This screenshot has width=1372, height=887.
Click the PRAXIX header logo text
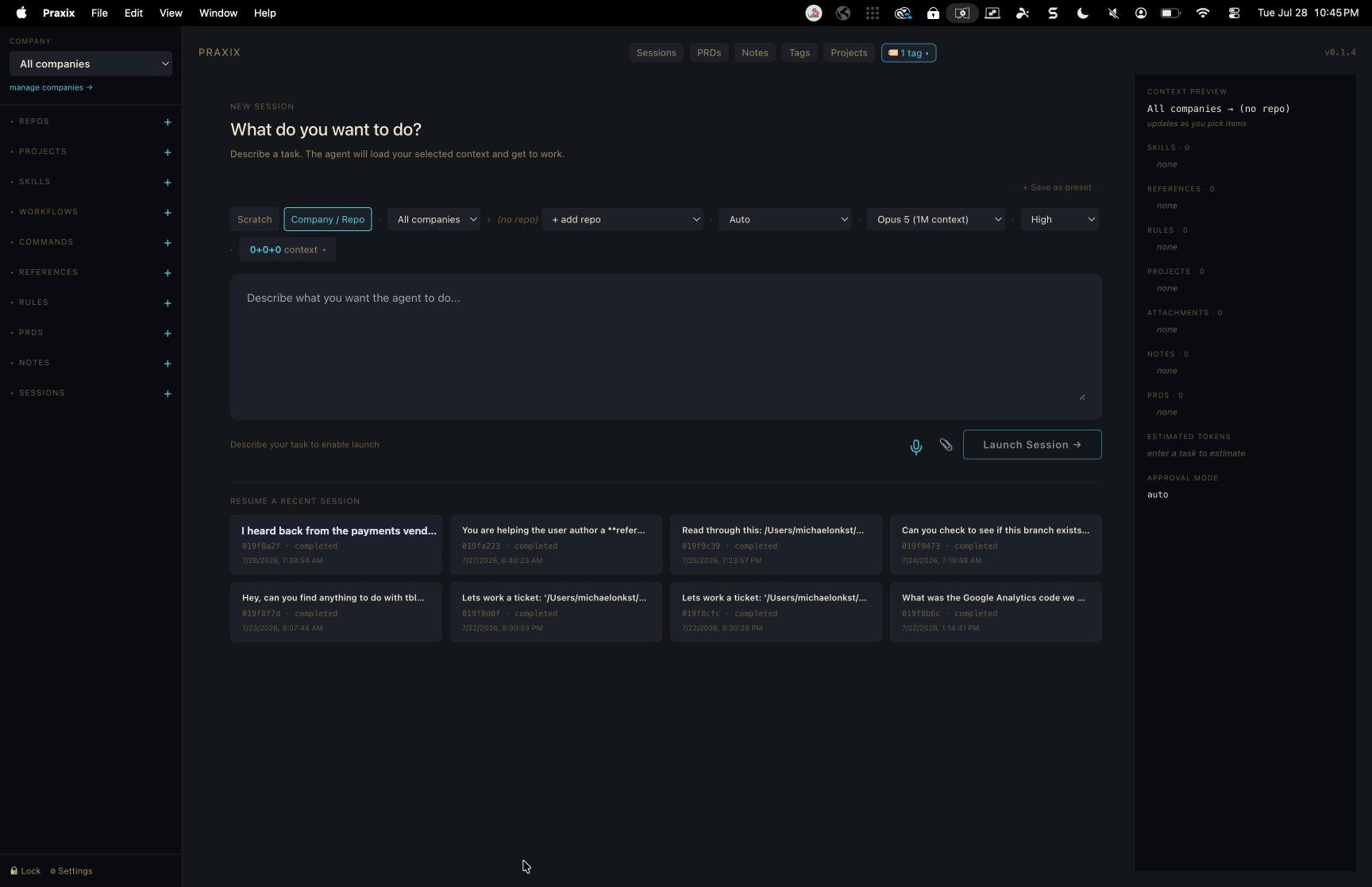pyautogui.click(x=220, y=52)
